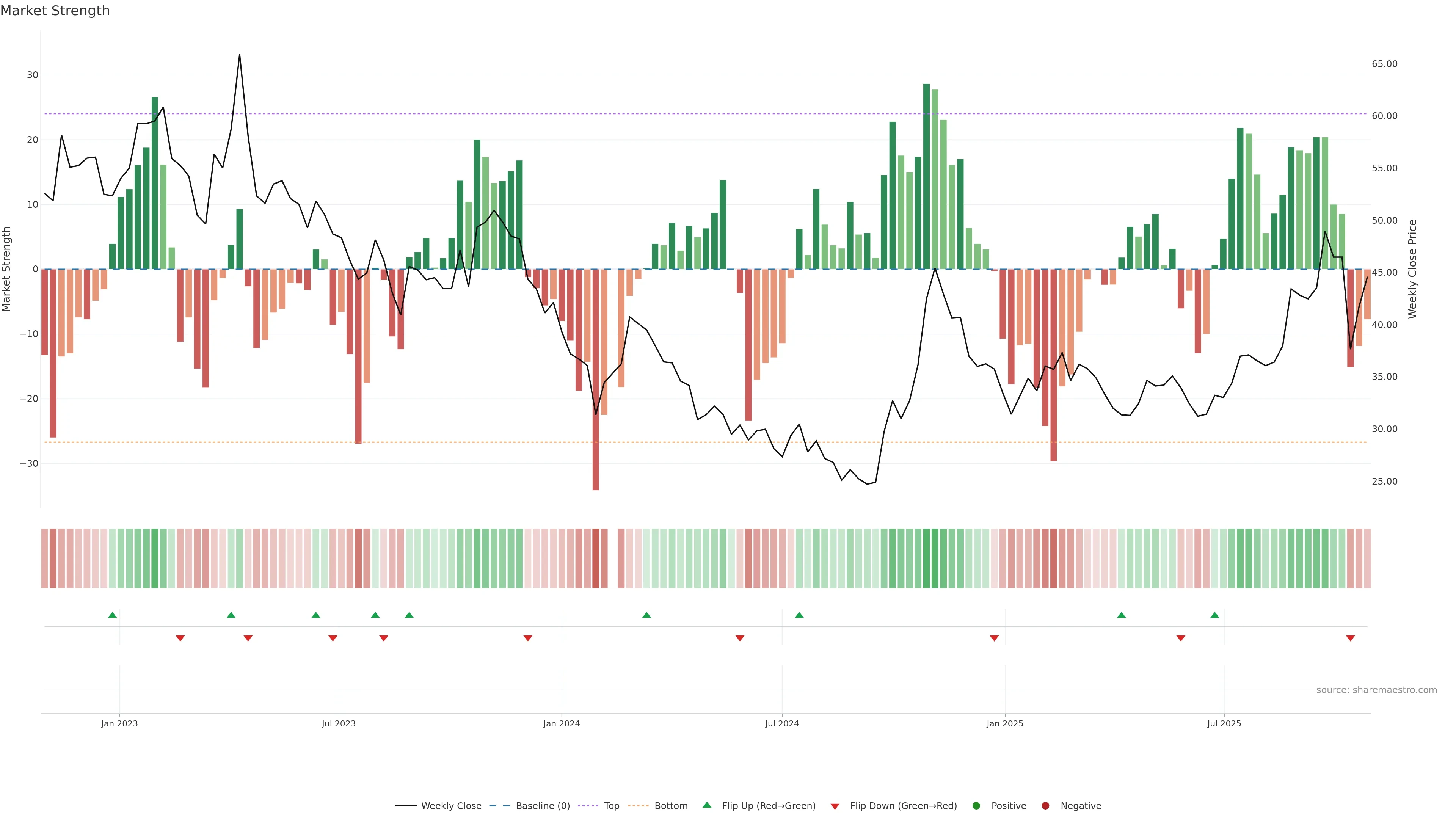The height and width of the screenshot is (819, 1456).
Task: Click the first flip-up marker near Jan 2023
Action: click(x=113, y=615)
